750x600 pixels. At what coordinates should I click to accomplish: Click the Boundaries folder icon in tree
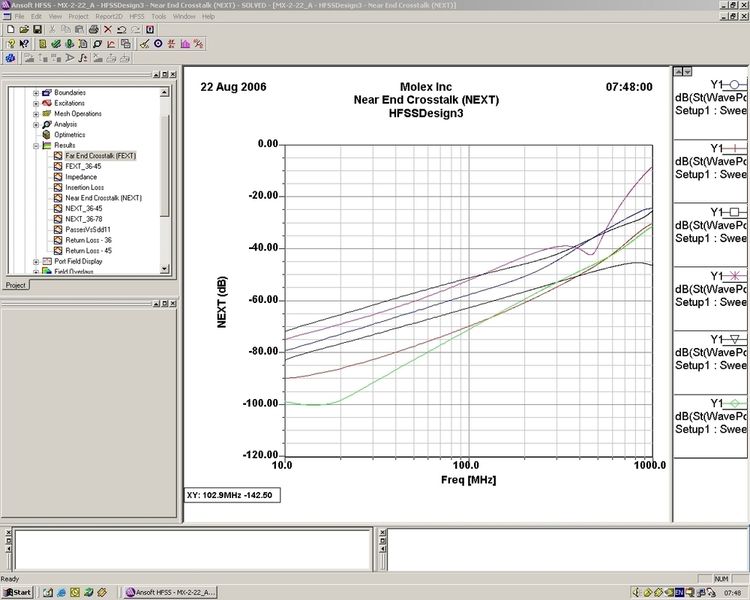pyautogui.click(x=46, y=93)
